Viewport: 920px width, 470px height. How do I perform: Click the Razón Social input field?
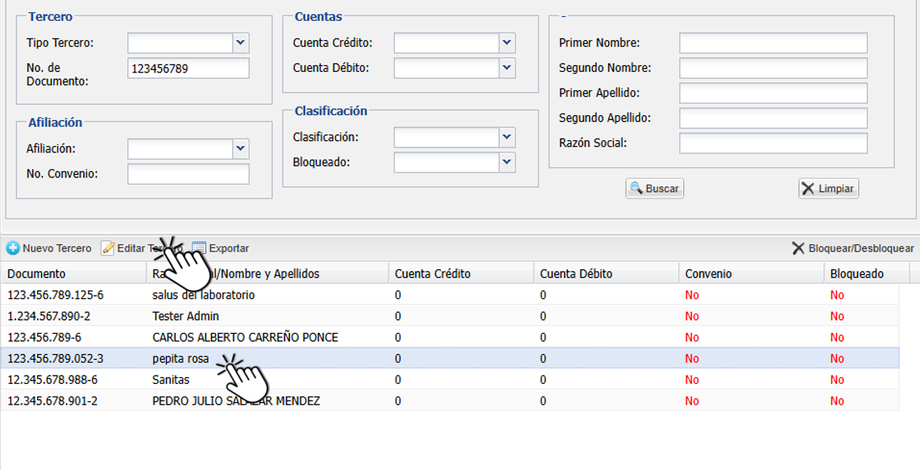point(773,143)
